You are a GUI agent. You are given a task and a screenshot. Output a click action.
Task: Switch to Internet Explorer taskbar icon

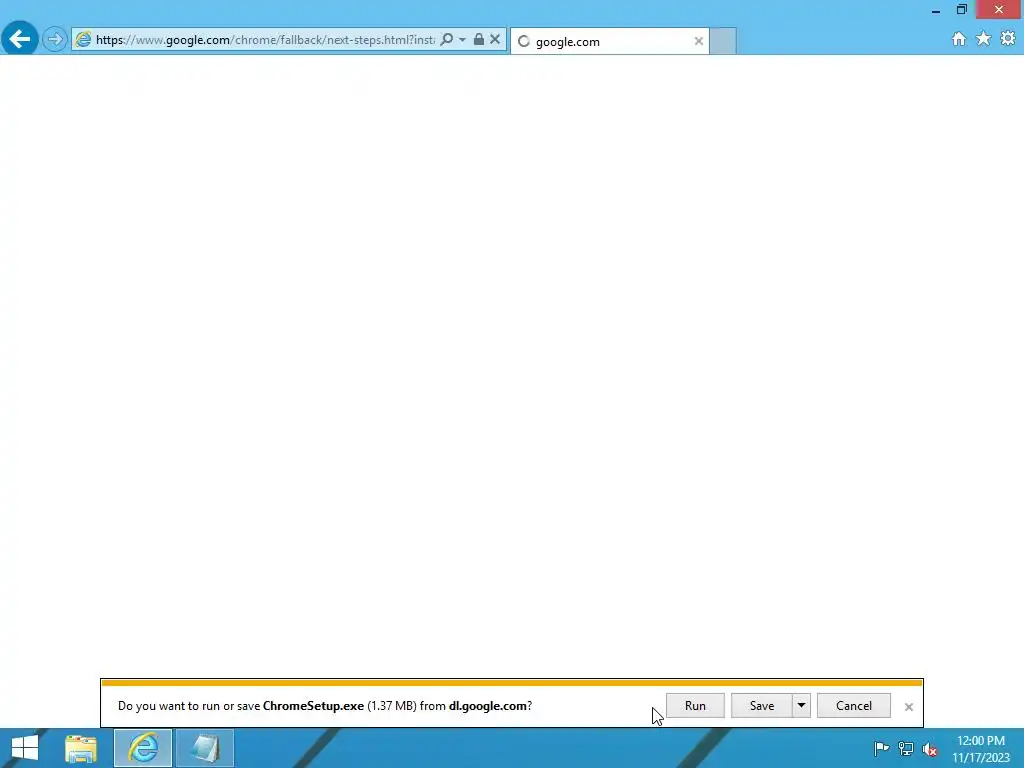(x=143, y=748)
